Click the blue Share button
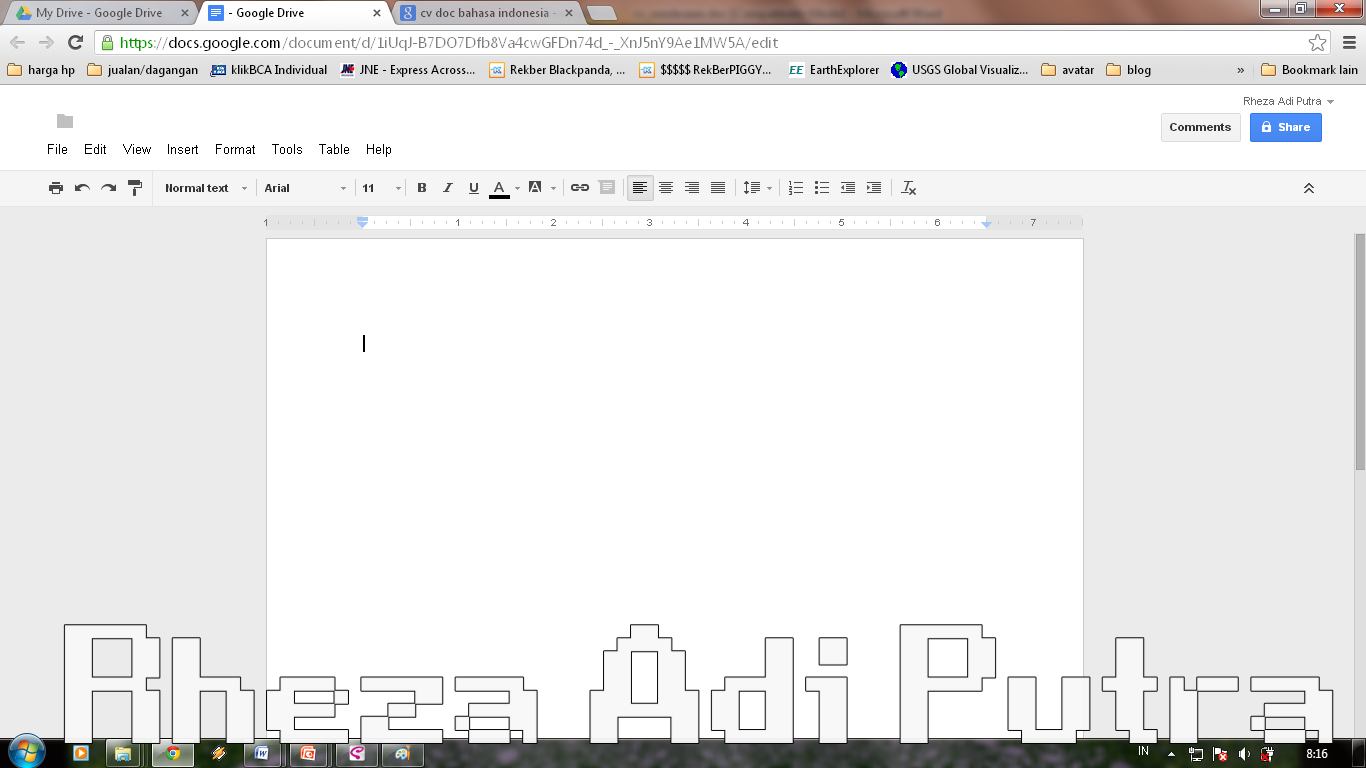Screen dimensions: 1366x768 click(x=1285, y=127)
